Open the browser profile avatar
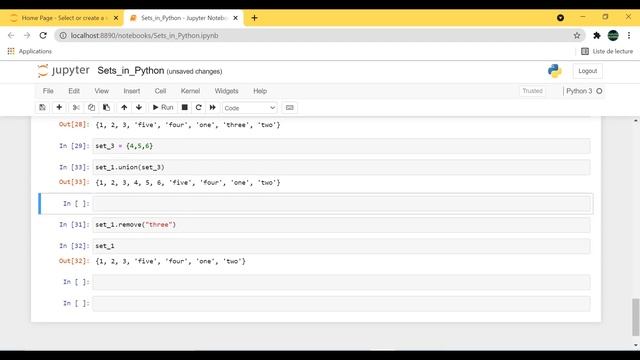The height and width of the screenshot is (360, 640). click(x=613, y=36)
